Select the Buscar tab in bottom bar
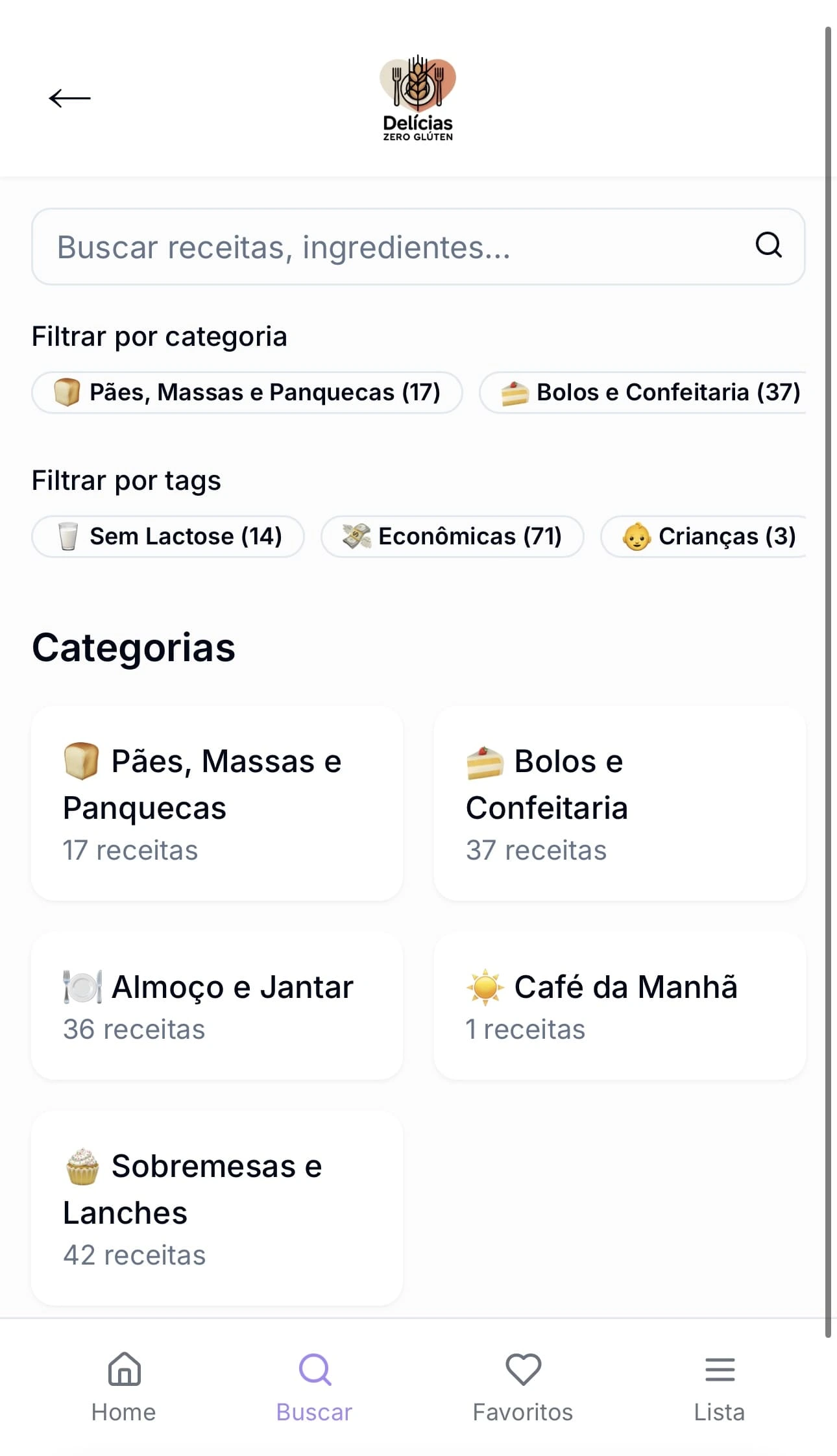This screenshot has width=837, height=1456. tap(315, 1387)
